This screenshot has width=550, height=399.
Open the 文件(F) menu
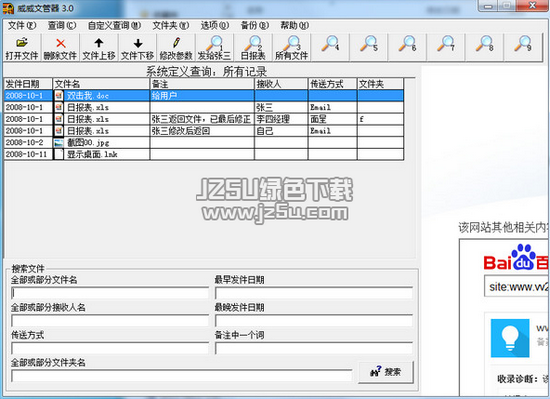point(22,26)
